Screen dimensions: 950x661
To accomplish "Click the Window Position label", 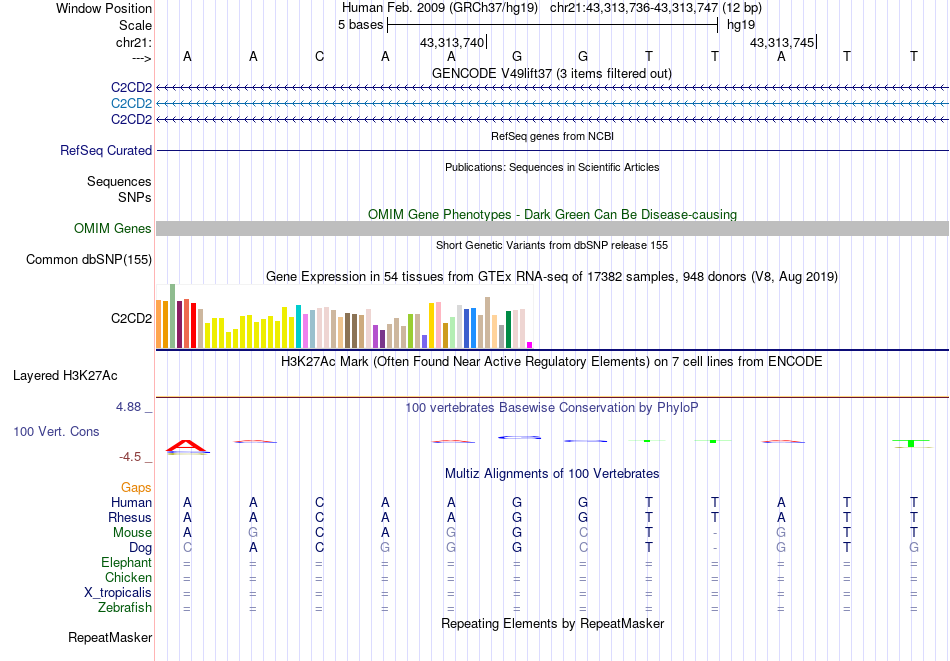I will click(x=104, y=8).
